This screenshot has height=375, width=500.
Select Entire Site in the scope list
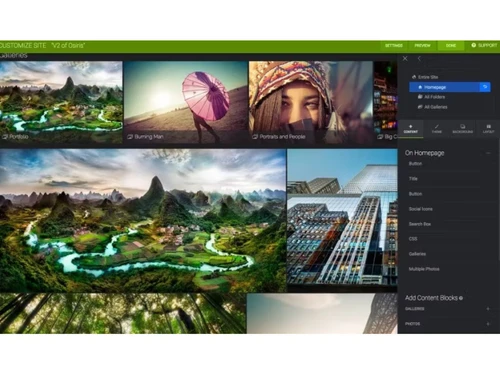click(x=425, y=77)
